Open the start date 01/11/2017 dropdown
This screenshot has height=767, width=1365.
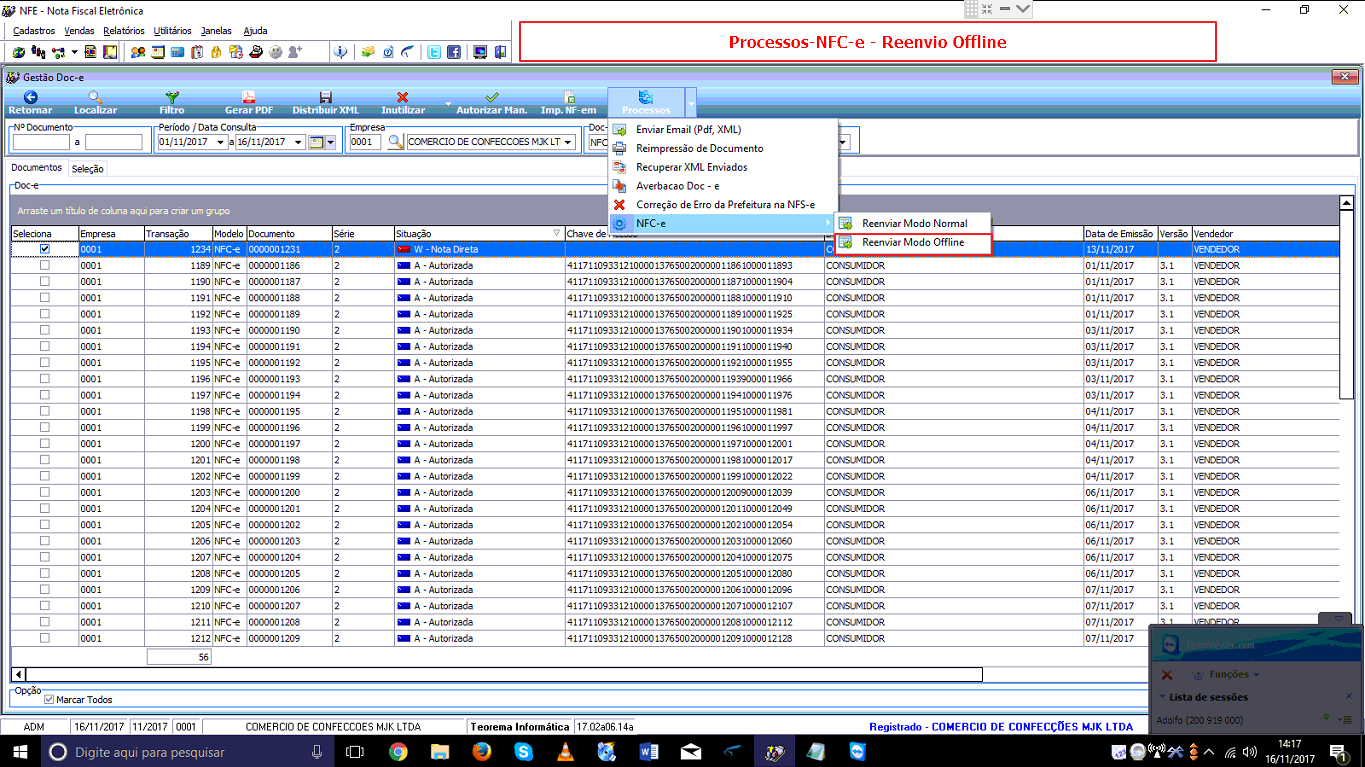click(x=220, y=143)
